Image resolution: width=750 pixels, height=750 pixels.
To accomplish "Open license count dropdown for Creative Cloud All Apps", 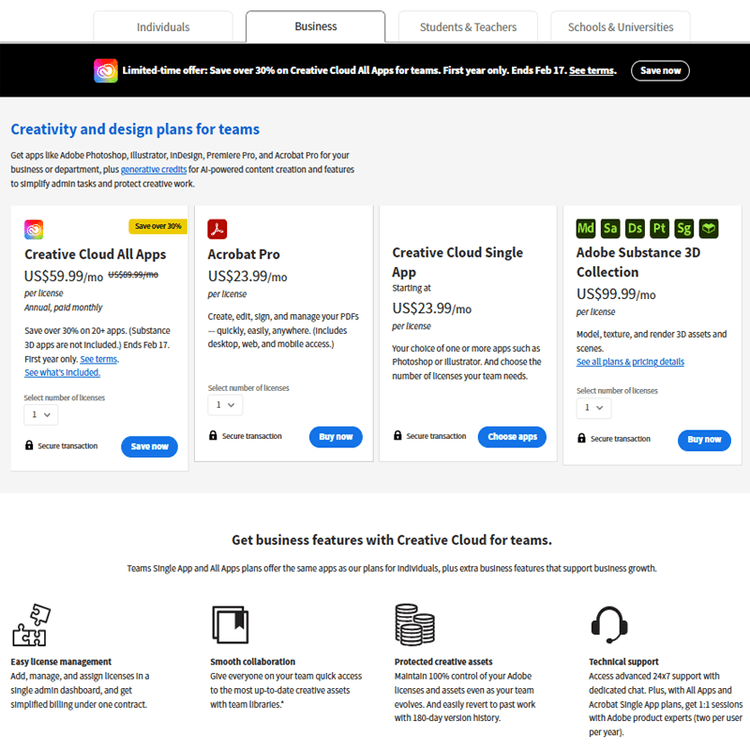I will (x=41, y=414).
